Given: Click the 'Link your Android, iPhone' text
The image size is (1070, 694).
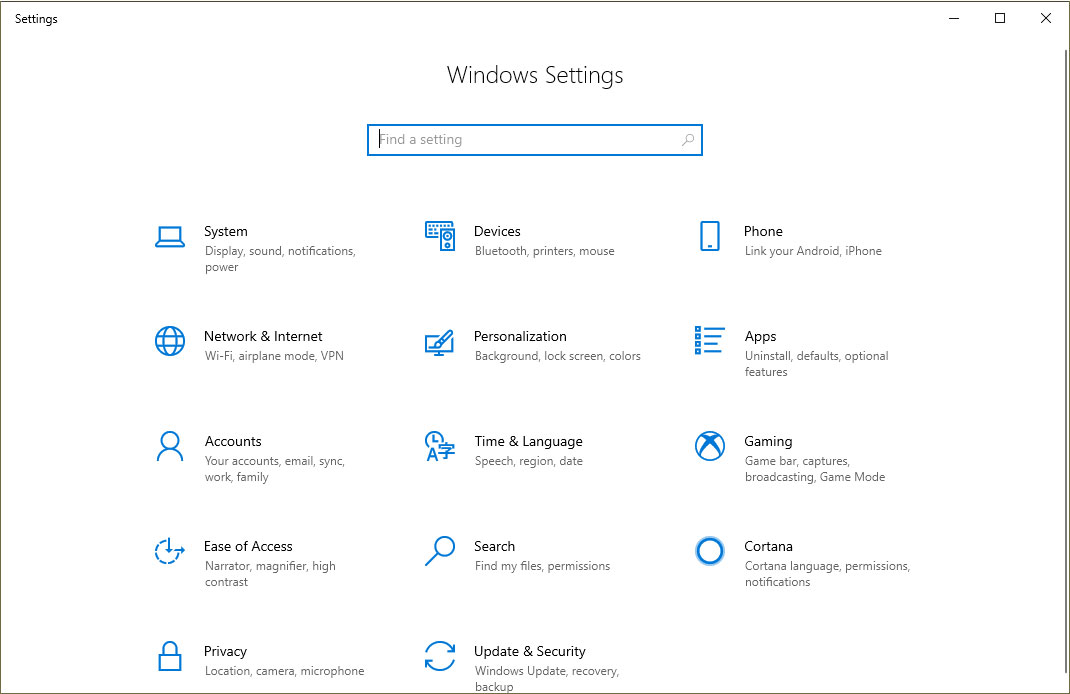Looking at the screenshot, I should click(x=812, y=251).
